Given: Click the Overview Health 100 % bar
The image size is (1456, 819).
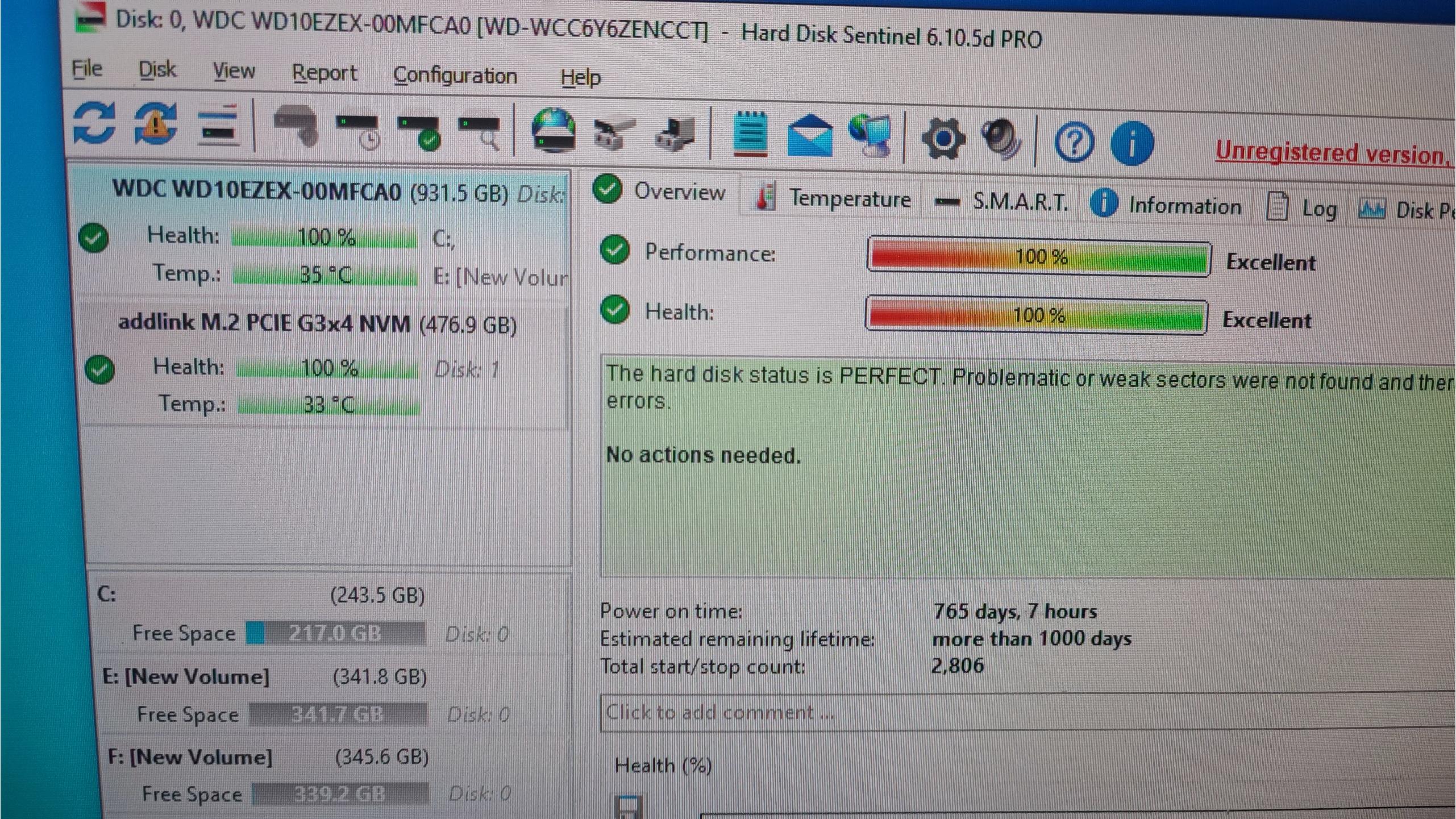Looking at the screenshot, I should coord(1036,315).
